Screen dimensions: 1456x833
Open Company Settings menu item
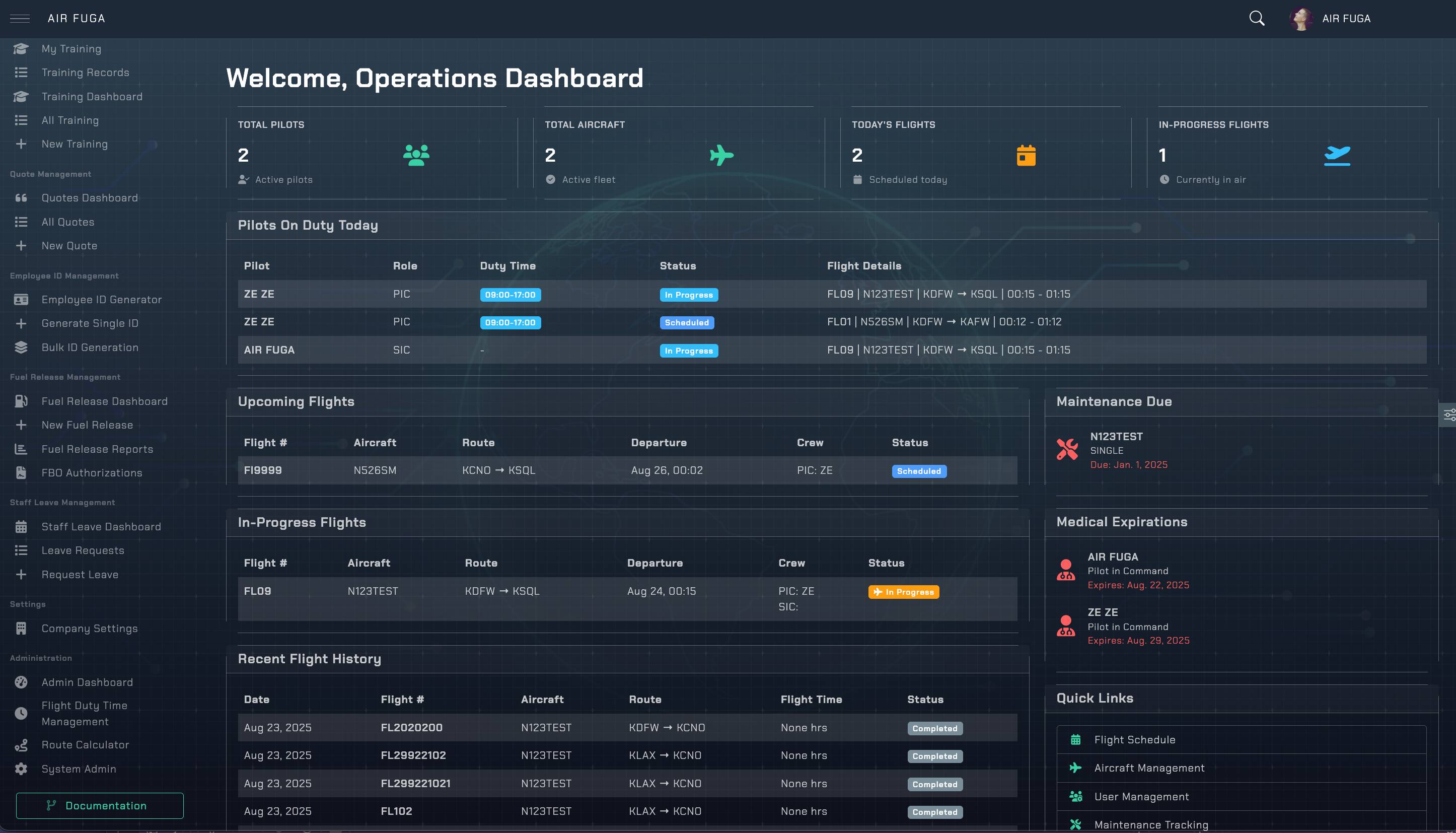(x=89, y=628)
